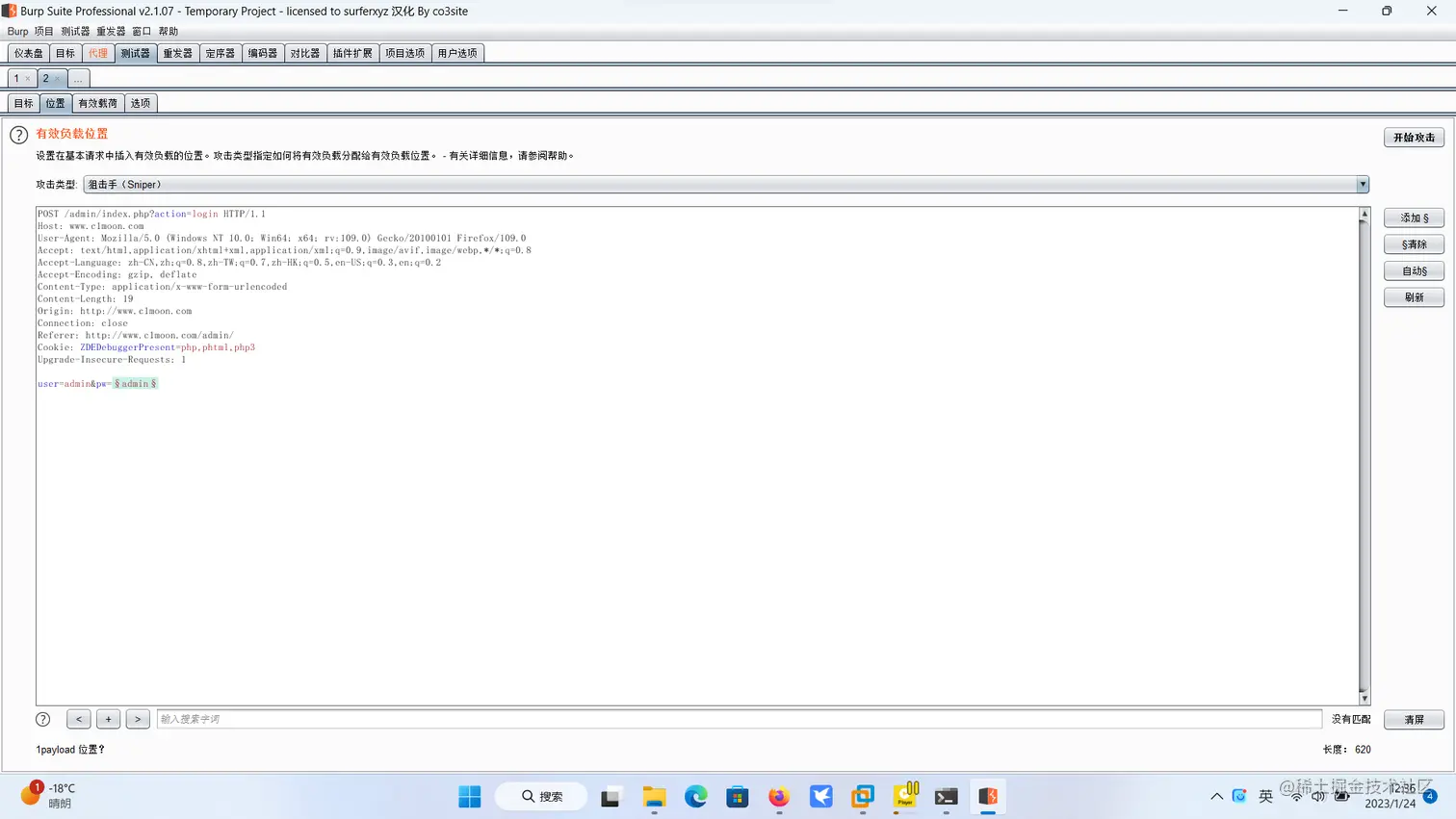
Task: Click the request editor scrollbar down arrow
Action: pos(1364,698)
